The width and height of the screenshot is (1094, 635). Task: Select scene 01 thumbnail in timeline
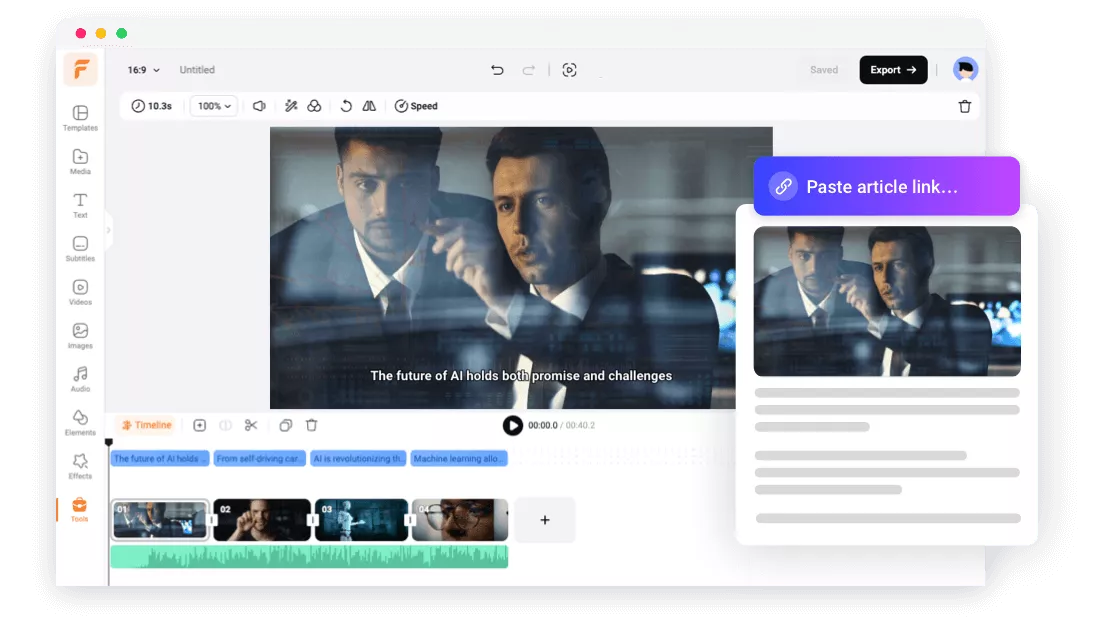tap(160, 520)
